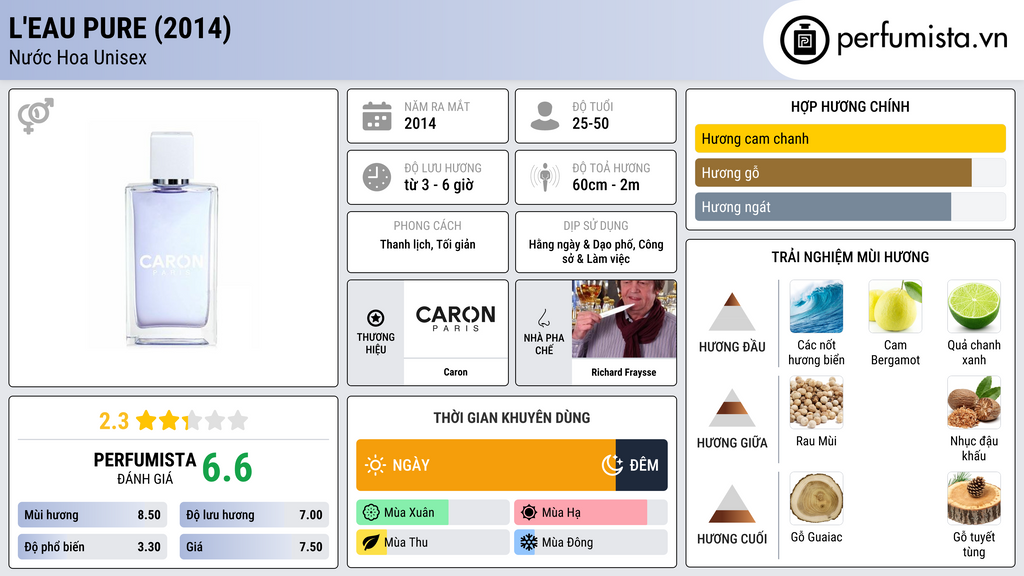Click the person icon beside Độ tuổi
The height and width of the screenshot is (576, 1024).
coord(545,116)
